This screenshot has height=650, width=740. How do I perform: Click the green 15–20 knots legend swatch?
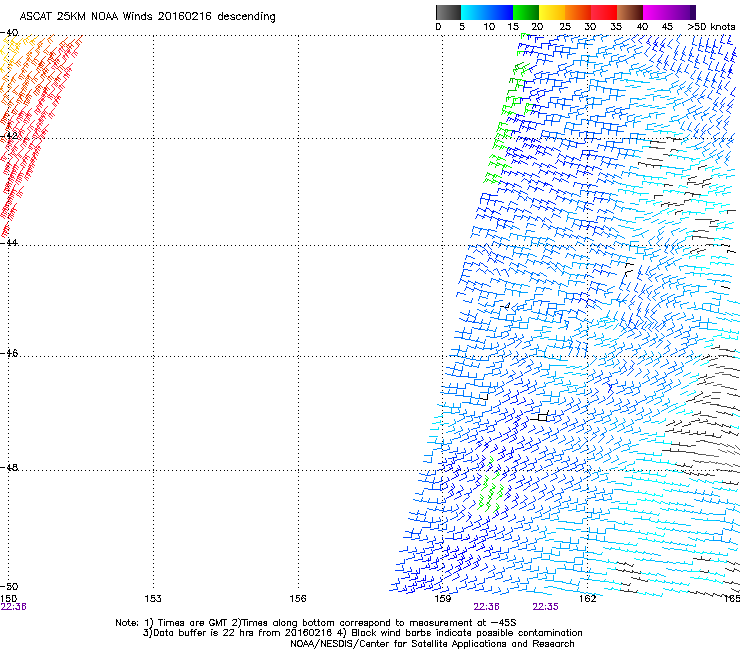tap(525, 12)
